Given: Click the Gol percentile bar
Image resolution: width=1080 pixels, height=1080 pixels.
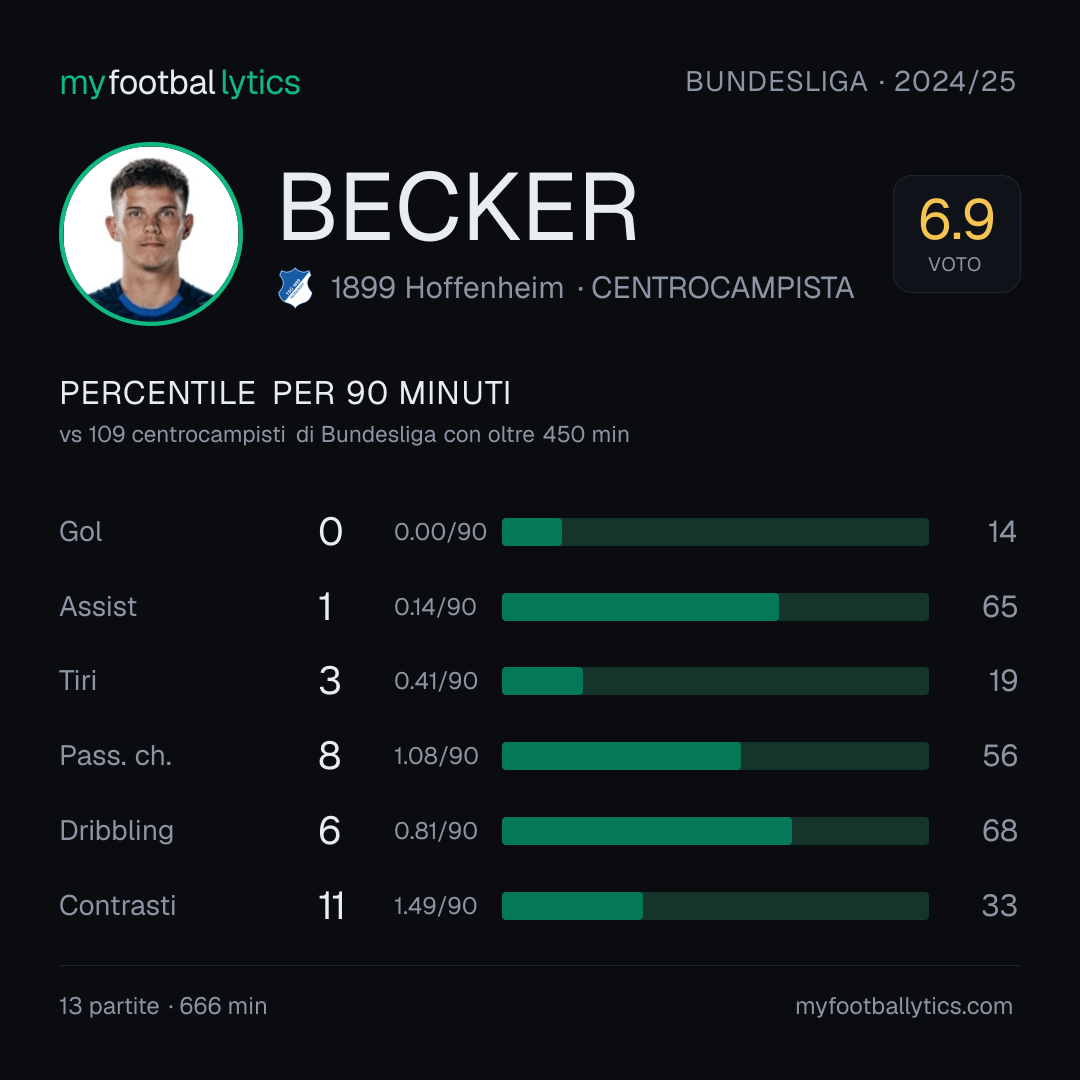Looking at the screenshot, I should tap(715, 532).
